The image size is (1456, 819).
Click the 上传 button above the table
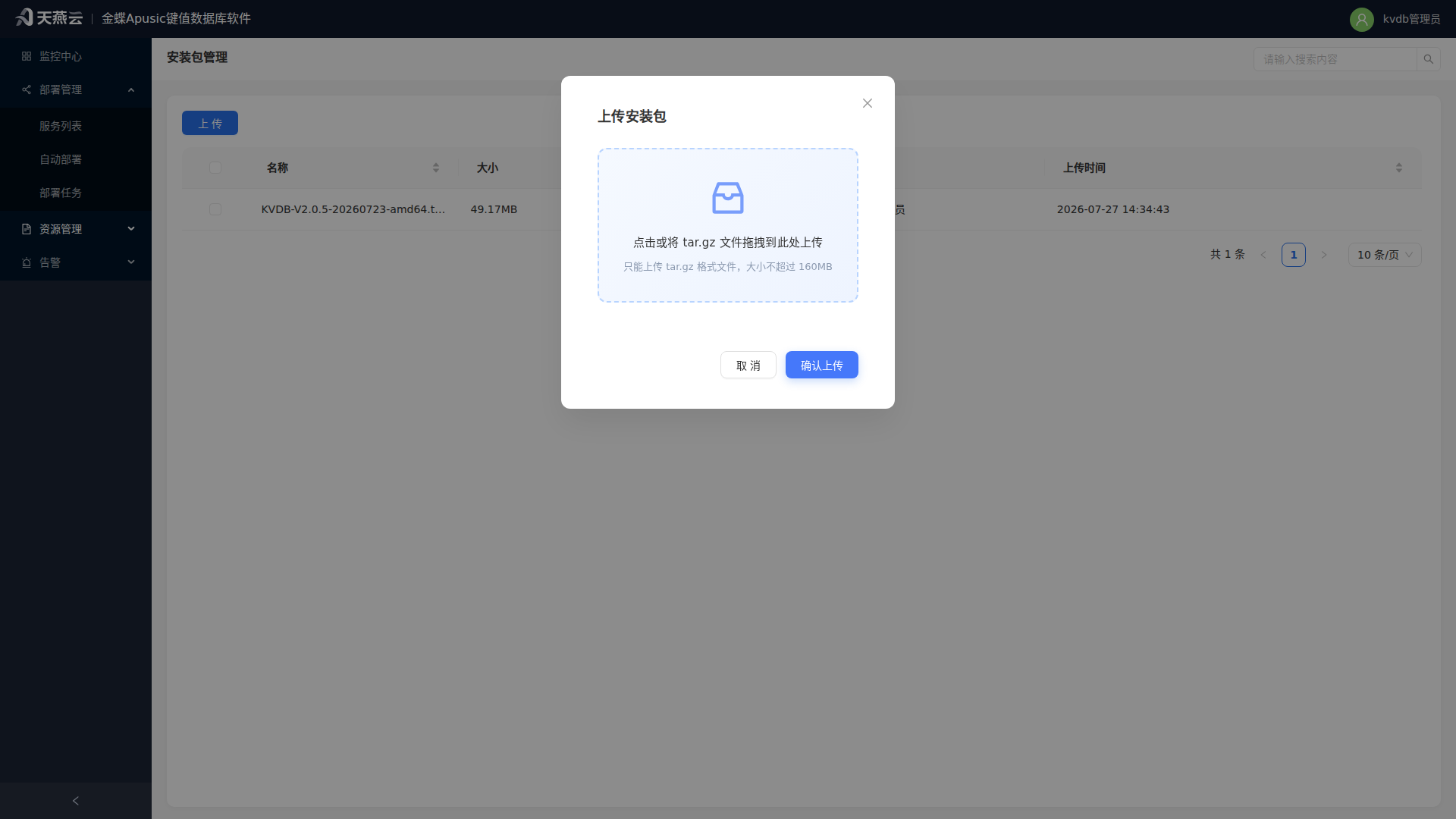coord(210,123)
